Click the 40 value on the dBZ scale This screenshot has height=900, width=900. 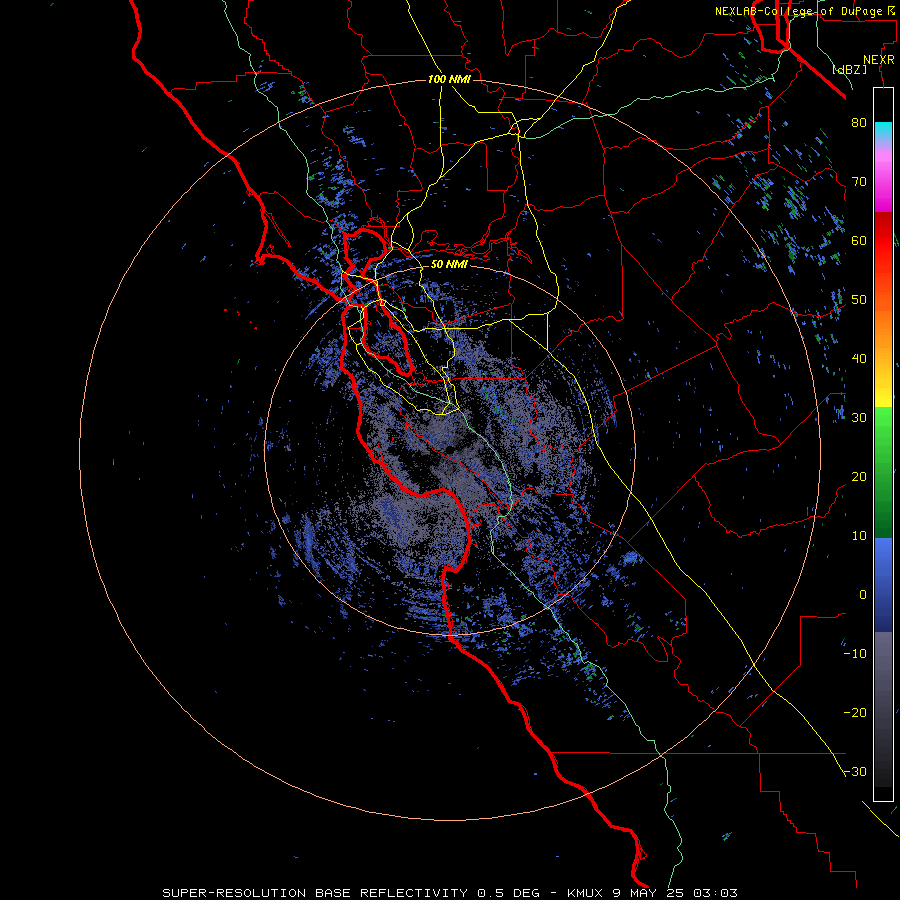pyautogui.click(x=859, y=359)
